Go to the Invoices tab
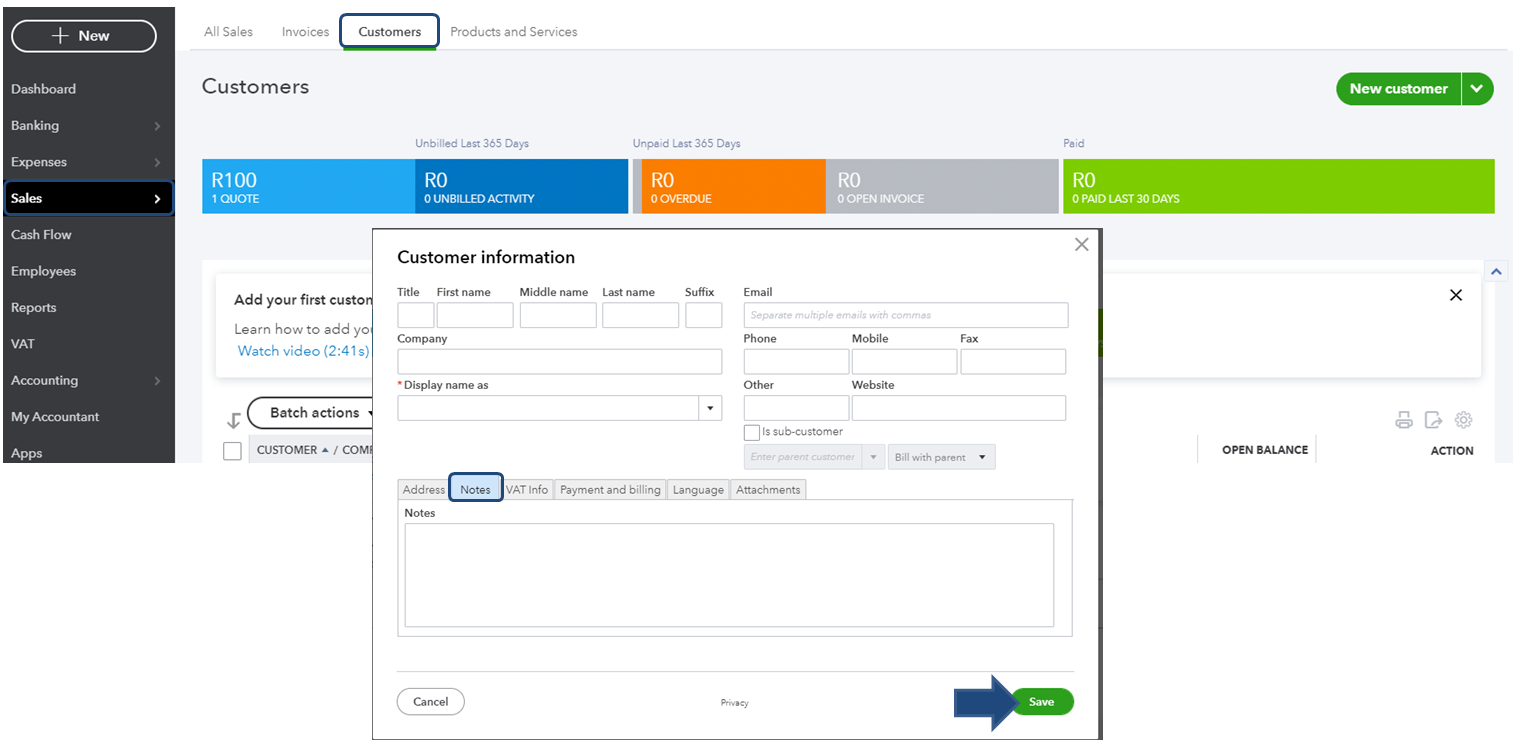This screenshot has width=1513, height=744. [305, 32]
